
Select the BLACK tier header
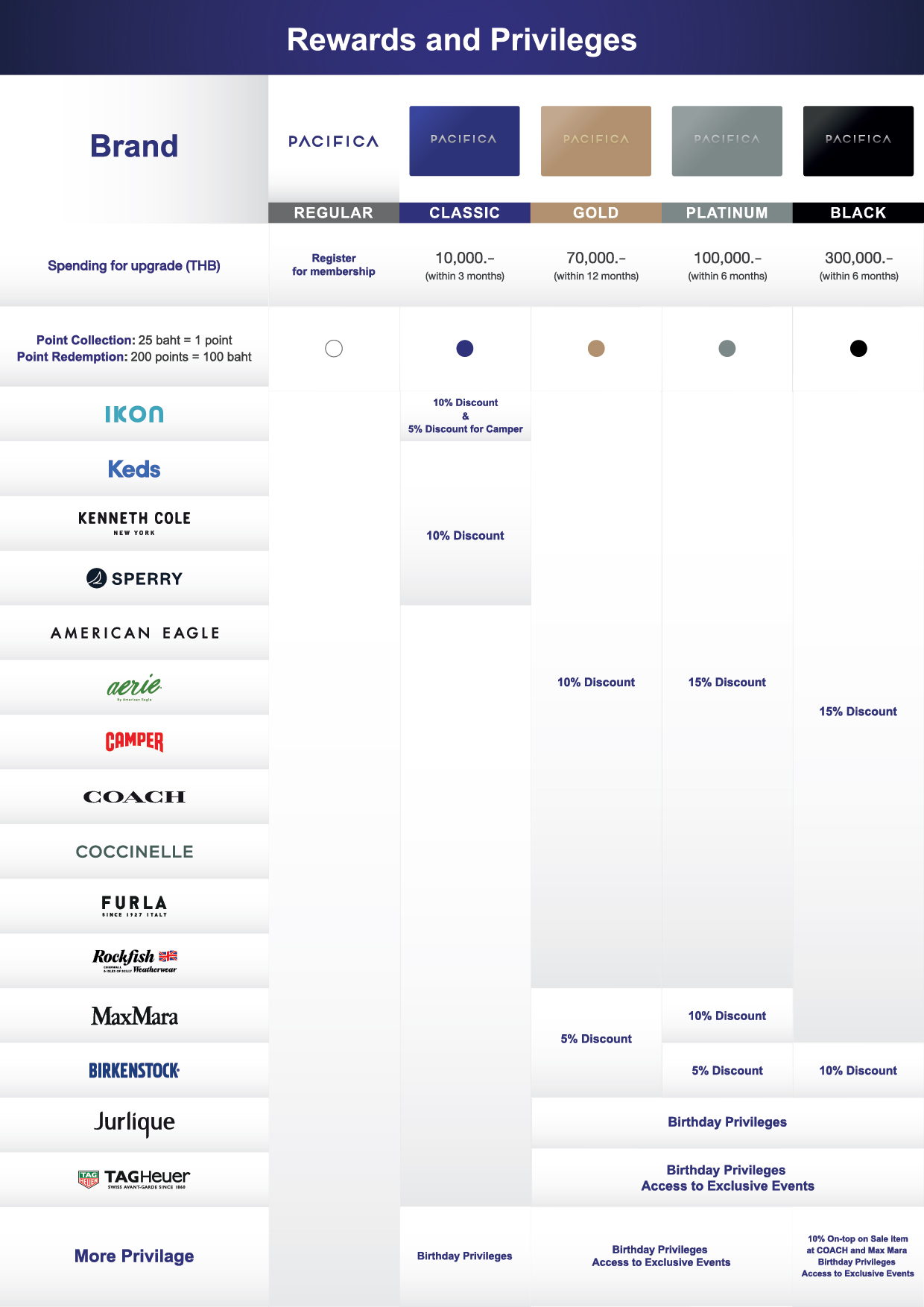(x=858, y=213)
